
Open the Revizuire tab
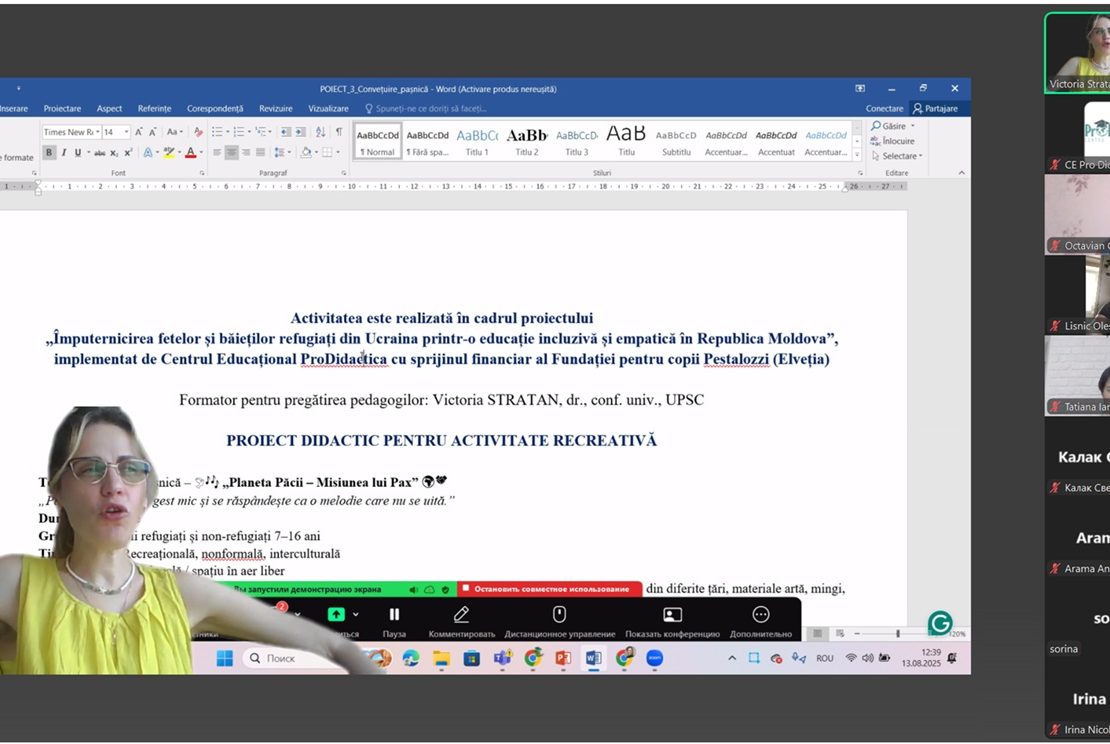pos(275,108)
